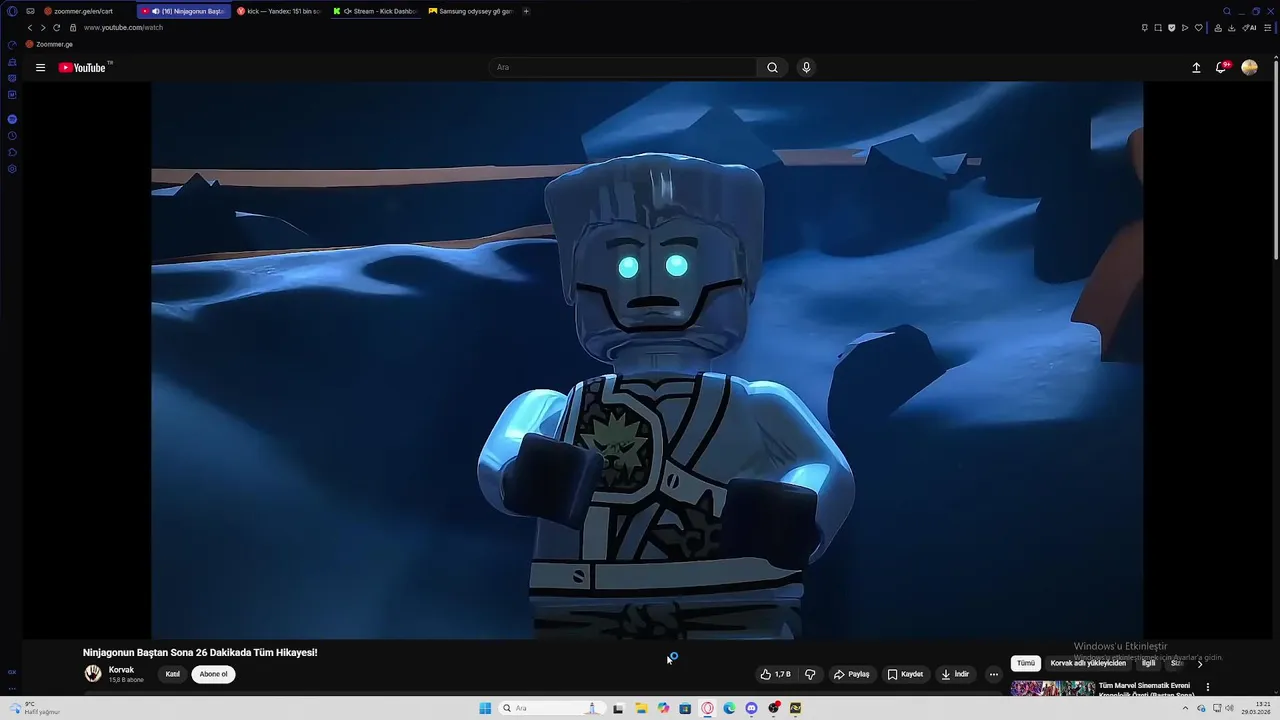Show hidden system tray icons
The image size is (1280, 720).
[1185, 708]
